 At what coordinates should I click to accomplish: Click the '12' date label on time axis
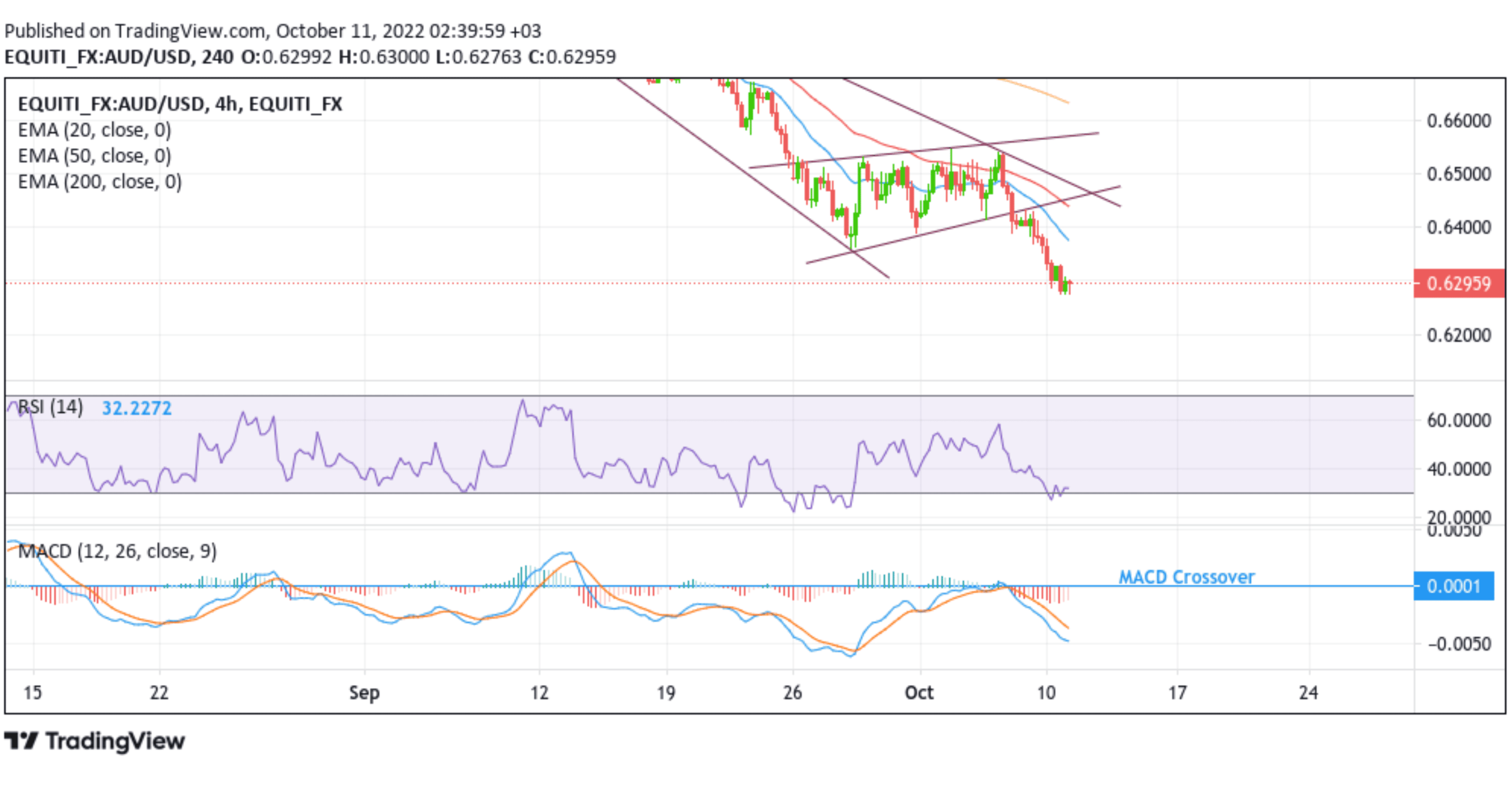coord(539,693)
